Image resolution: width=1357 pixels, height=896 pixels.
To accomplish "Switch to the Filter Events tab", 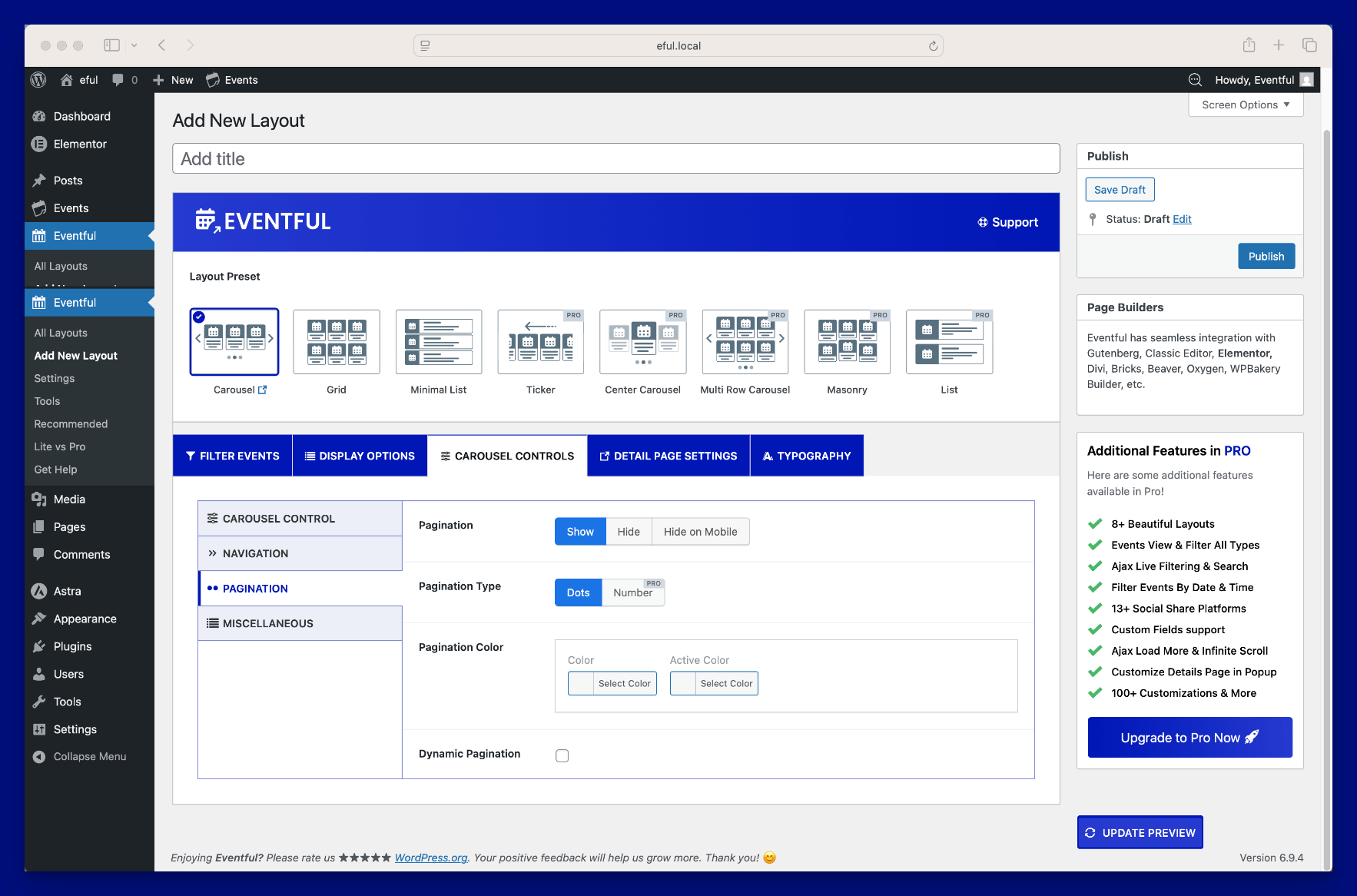I will 232,456.
